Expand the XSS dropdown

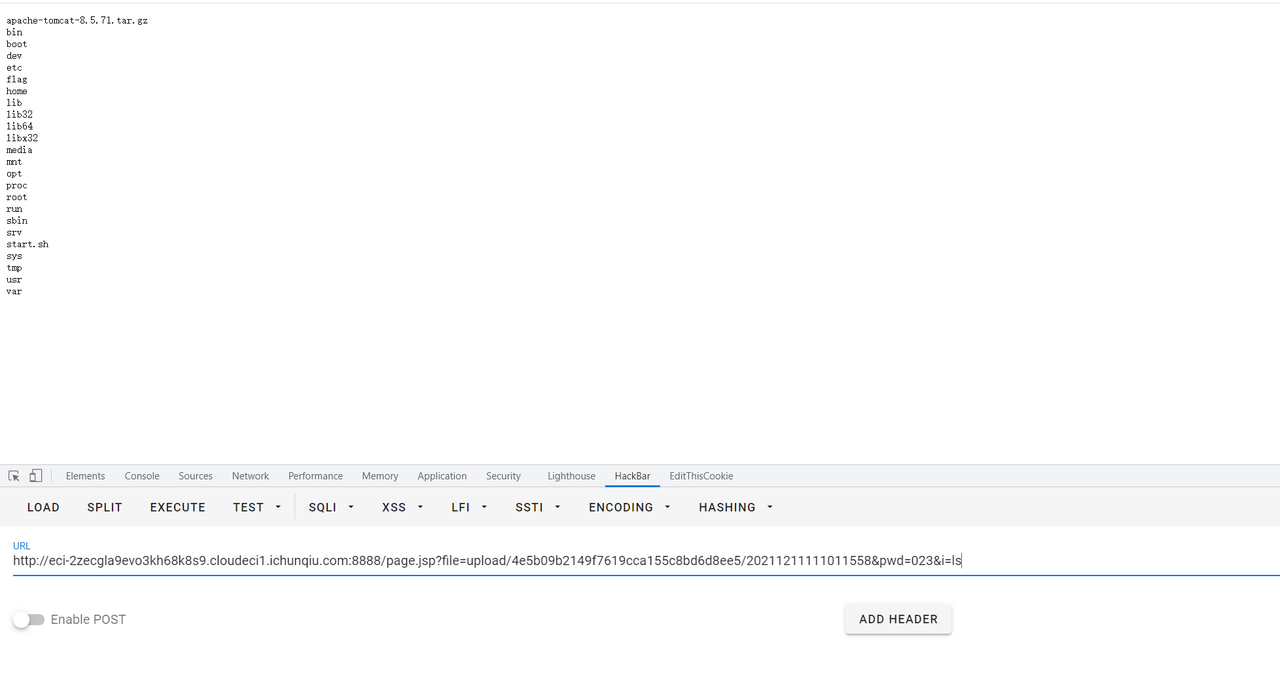tap(403, 507)
